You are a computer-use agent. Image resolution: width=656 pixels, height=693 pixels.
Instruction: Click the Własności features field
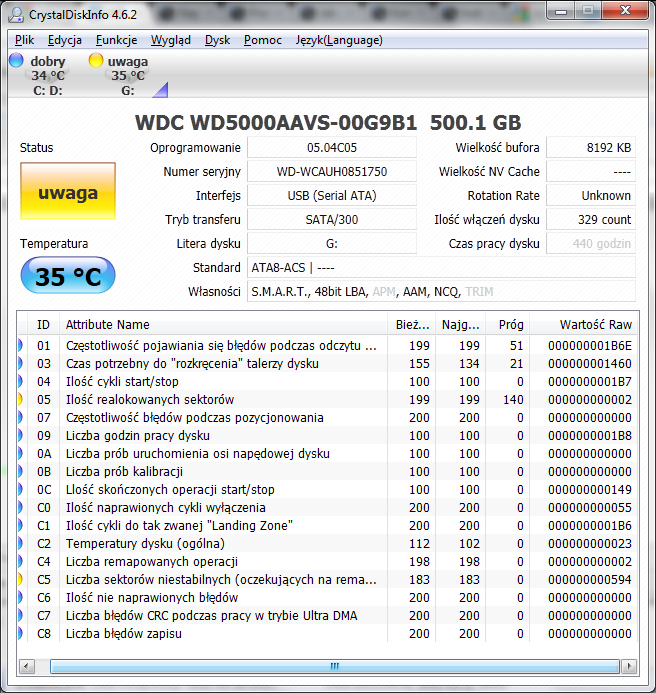(441, 292)
